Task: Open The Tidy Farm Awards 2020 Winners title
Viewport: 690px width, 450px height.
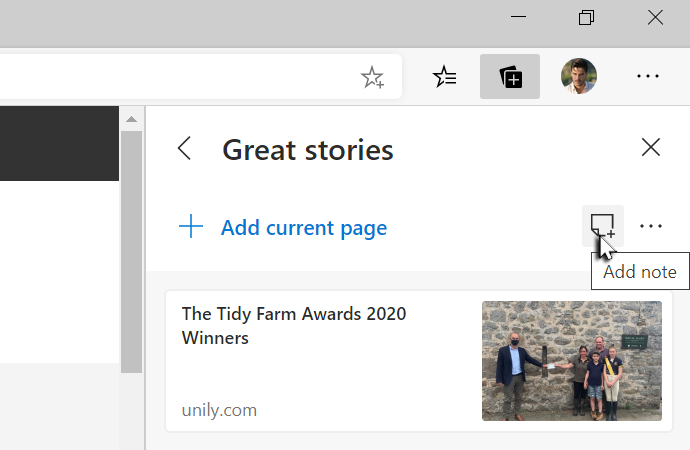Action: (x=294, y=325)
